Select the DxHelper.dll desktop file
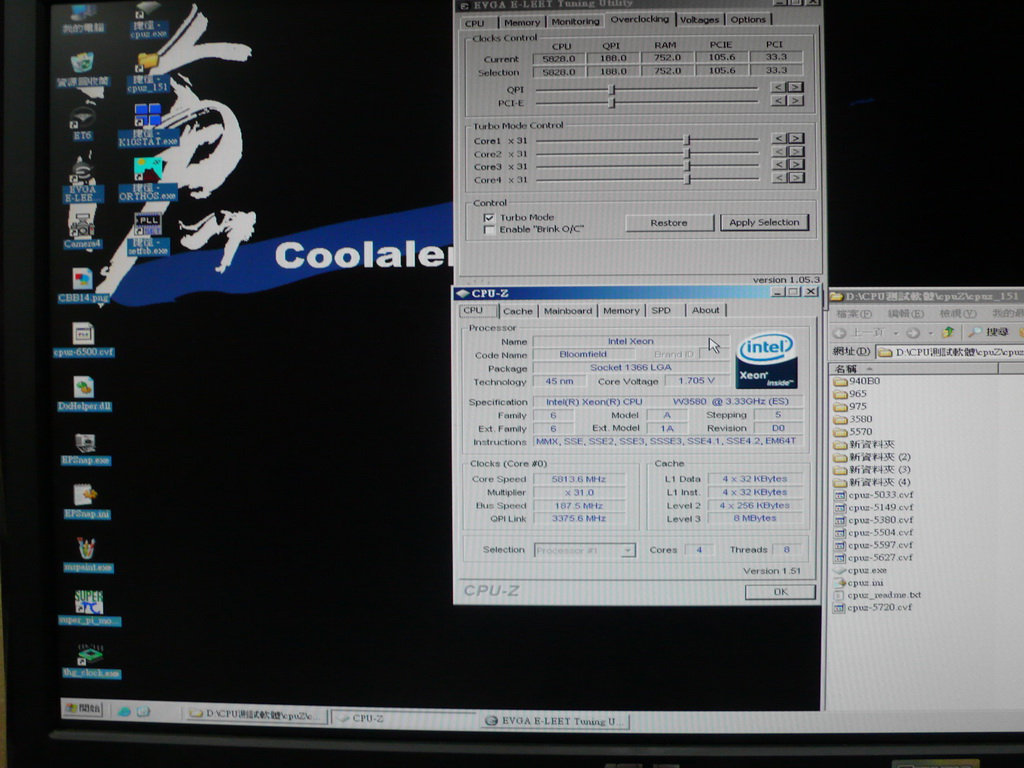Viewport: 1024px width, 768px height. coord(84,394)
